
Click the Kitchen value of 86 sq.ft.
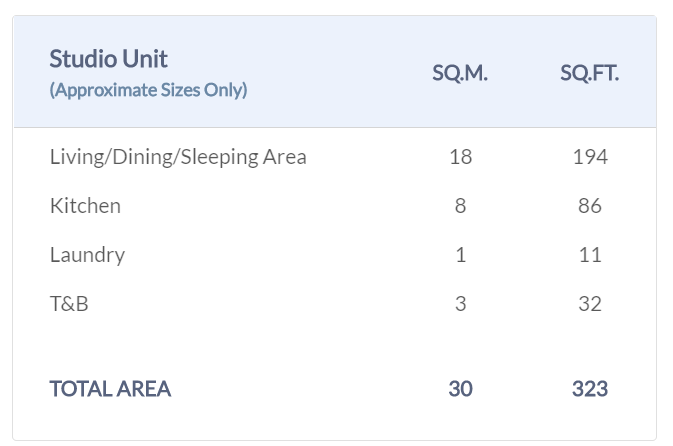[x=589, y=206]
